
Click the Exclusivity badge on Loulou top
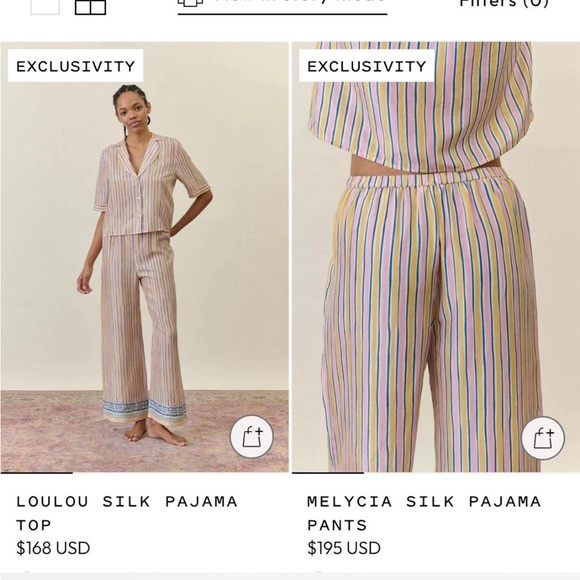(x=75, y=66)
